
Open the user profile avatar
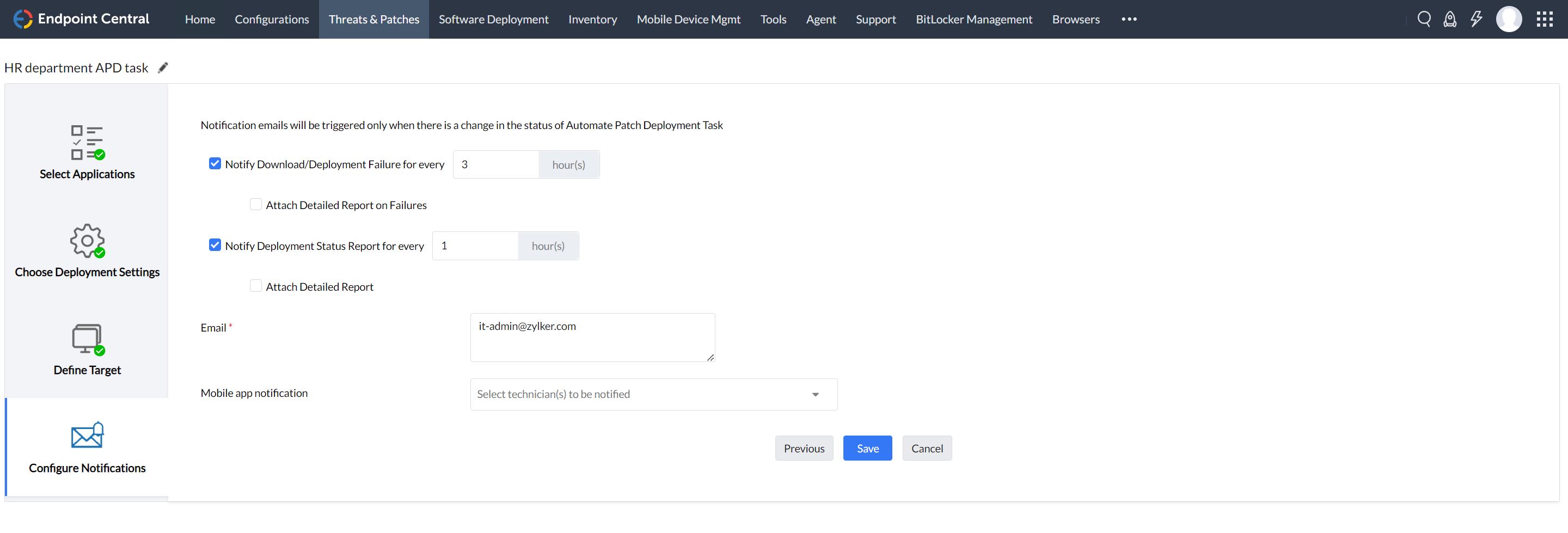(1508, 20)
